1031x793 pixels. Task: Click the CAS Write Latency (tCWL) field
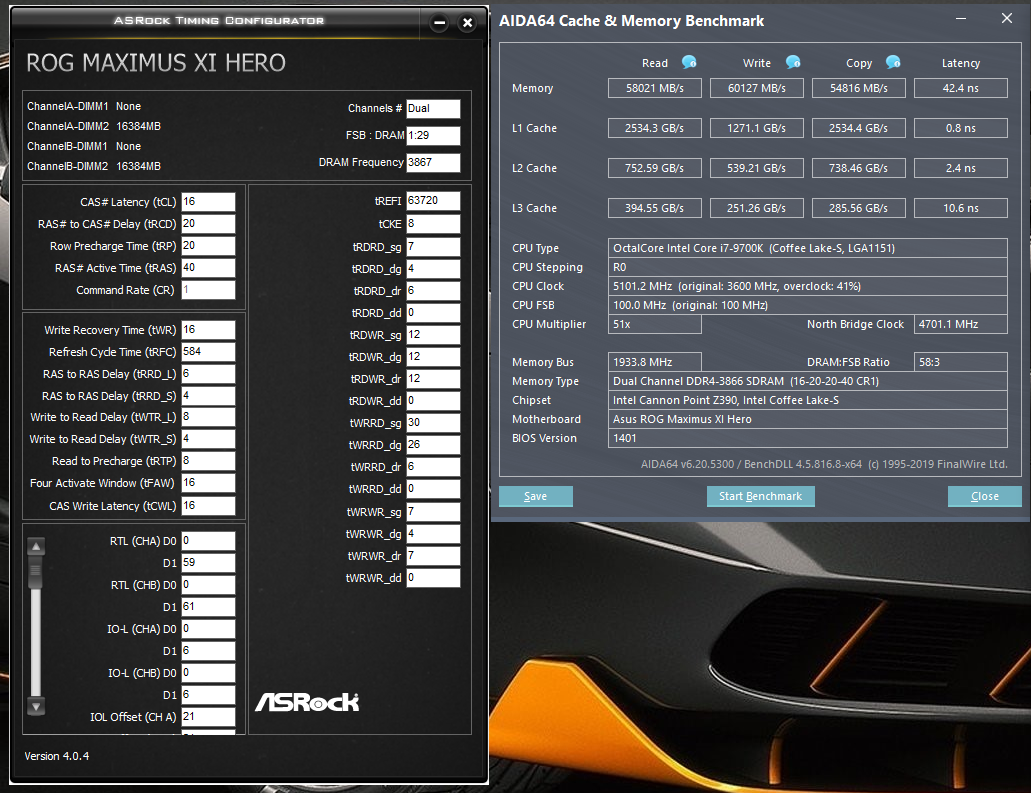208,506
